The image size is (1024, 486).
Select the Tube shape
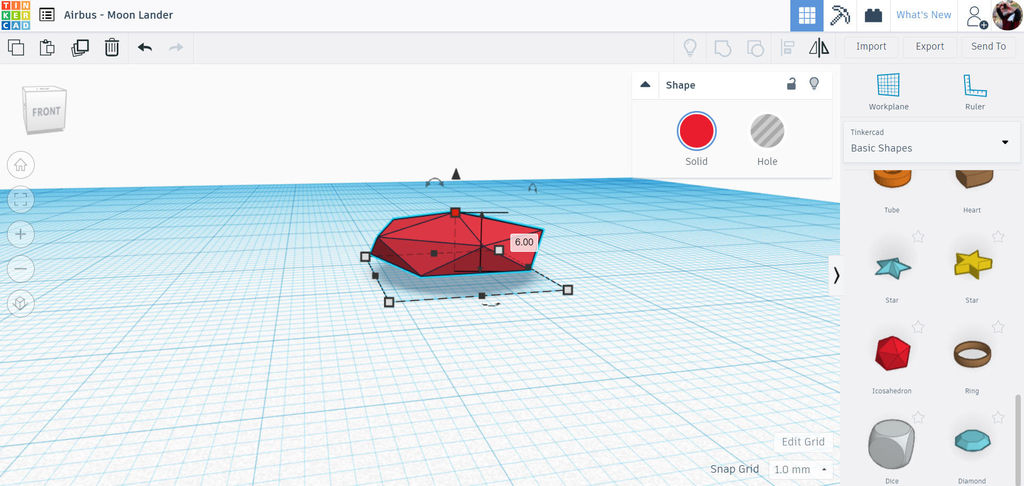[x=892, y=178]
